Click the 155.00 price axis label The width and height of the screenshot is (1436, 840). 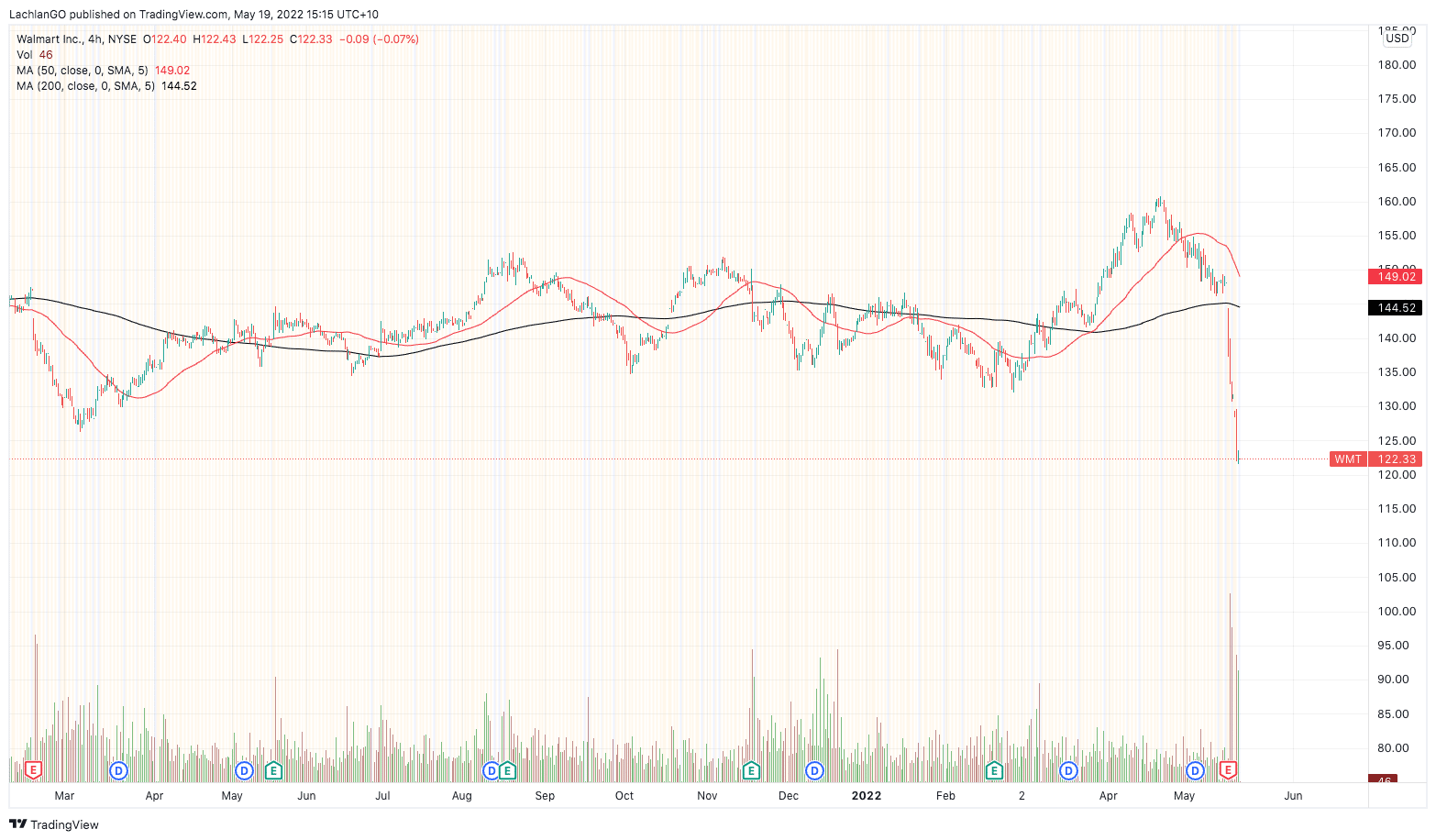[1397, 236]
